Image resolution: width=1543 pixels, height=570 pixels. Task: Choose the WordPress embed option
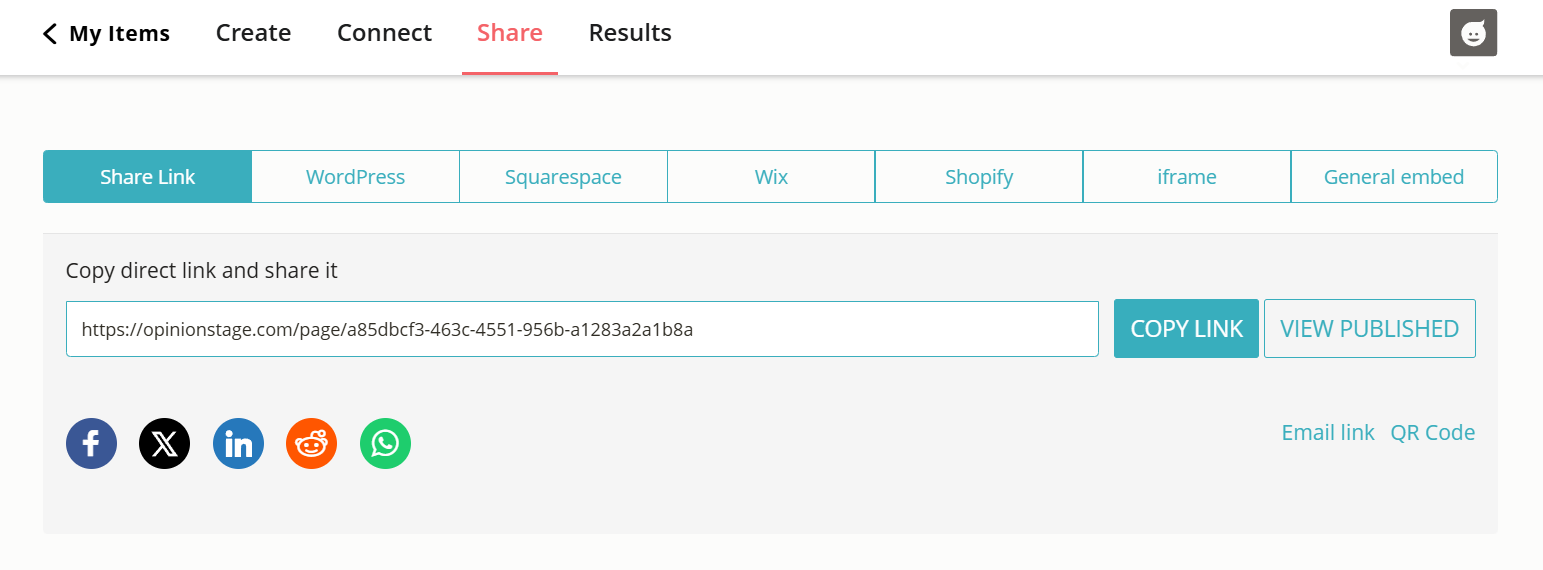click(355, 177)
